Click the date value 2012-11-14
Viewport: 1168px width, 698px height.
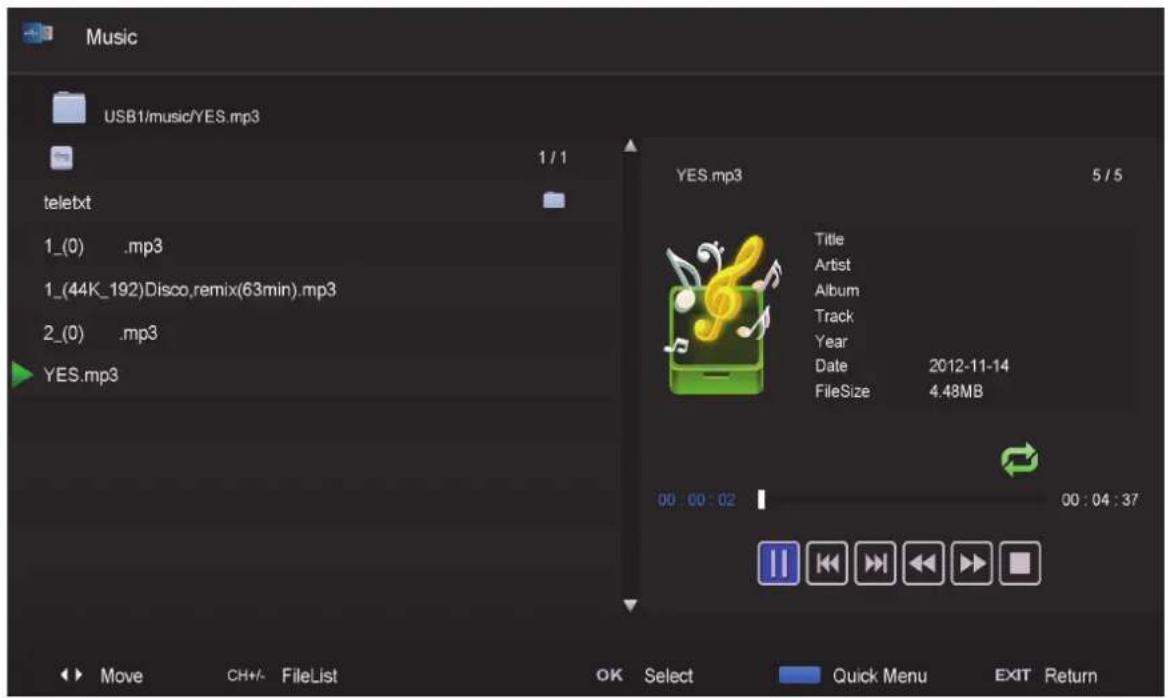tap(968, 366)
